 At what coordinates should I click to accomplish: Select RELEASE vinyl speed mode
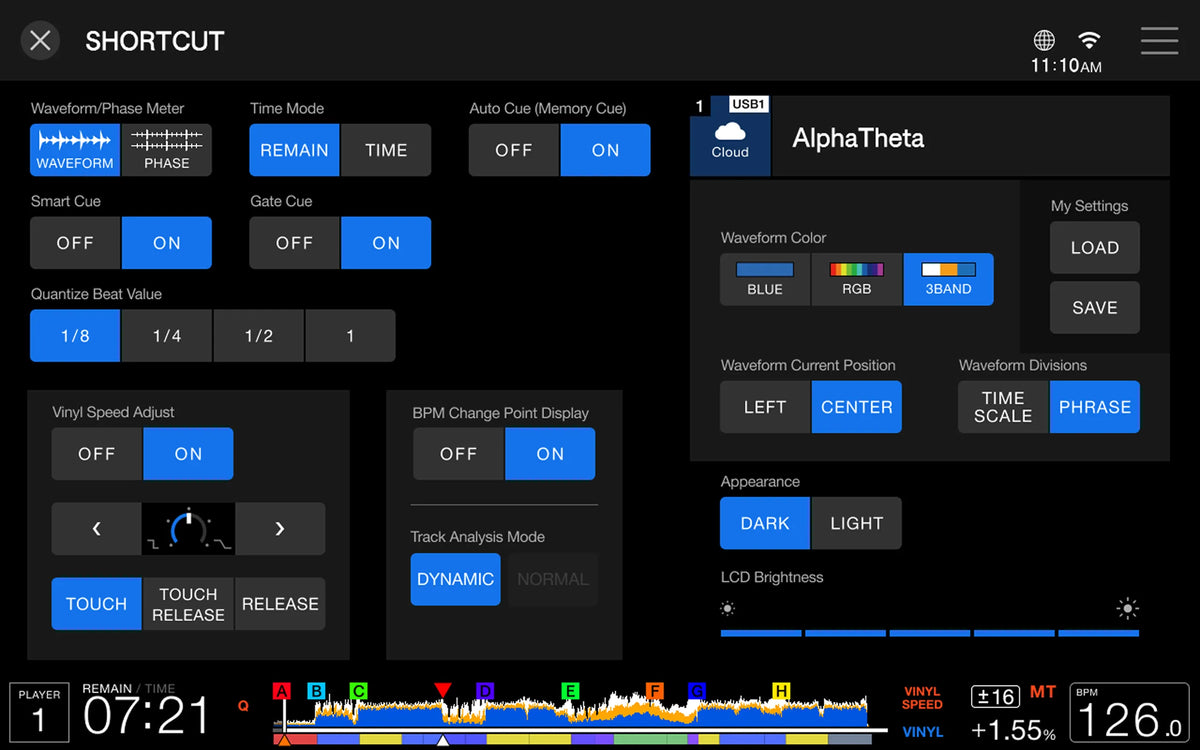point(280,604)
